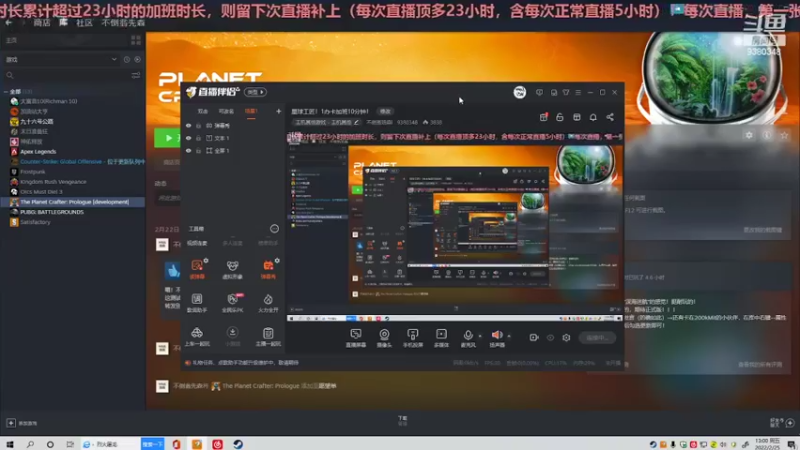Click the task icon with red dot
Screen dimensions: 800x450
543,117
